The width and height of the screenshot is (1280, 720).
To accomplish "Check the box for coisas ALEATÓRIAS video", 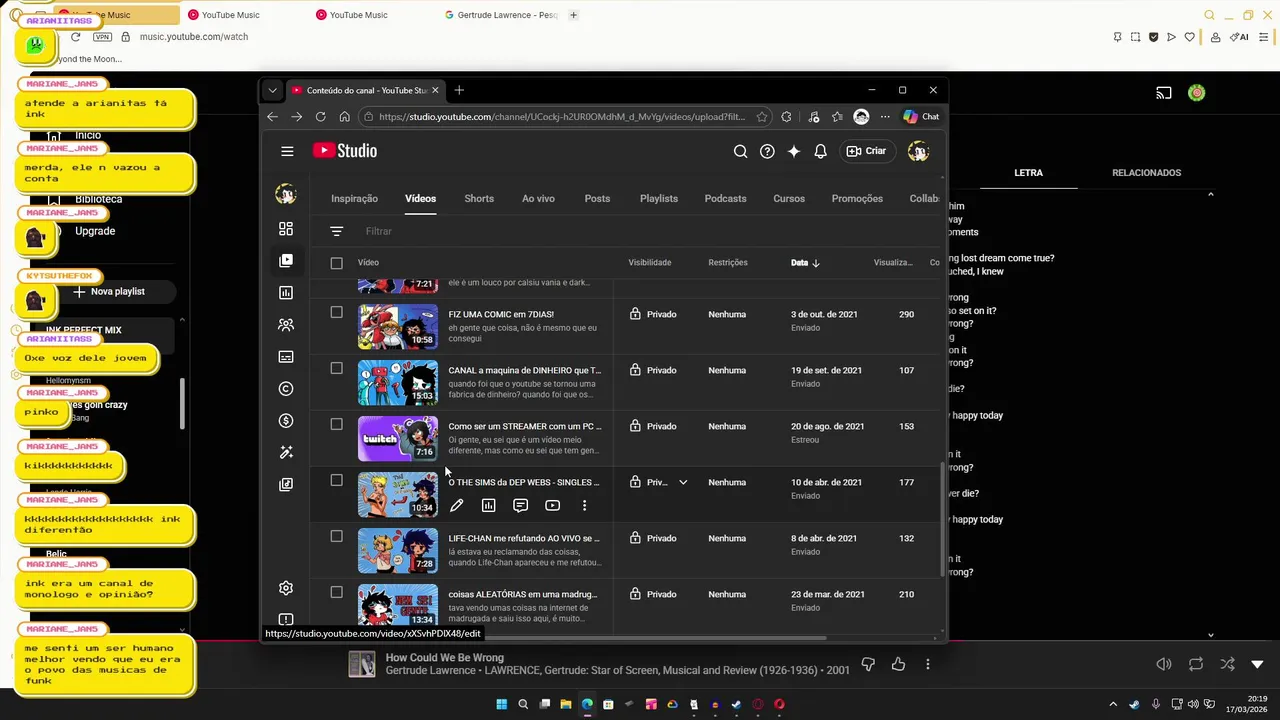I will click(336, 592).
